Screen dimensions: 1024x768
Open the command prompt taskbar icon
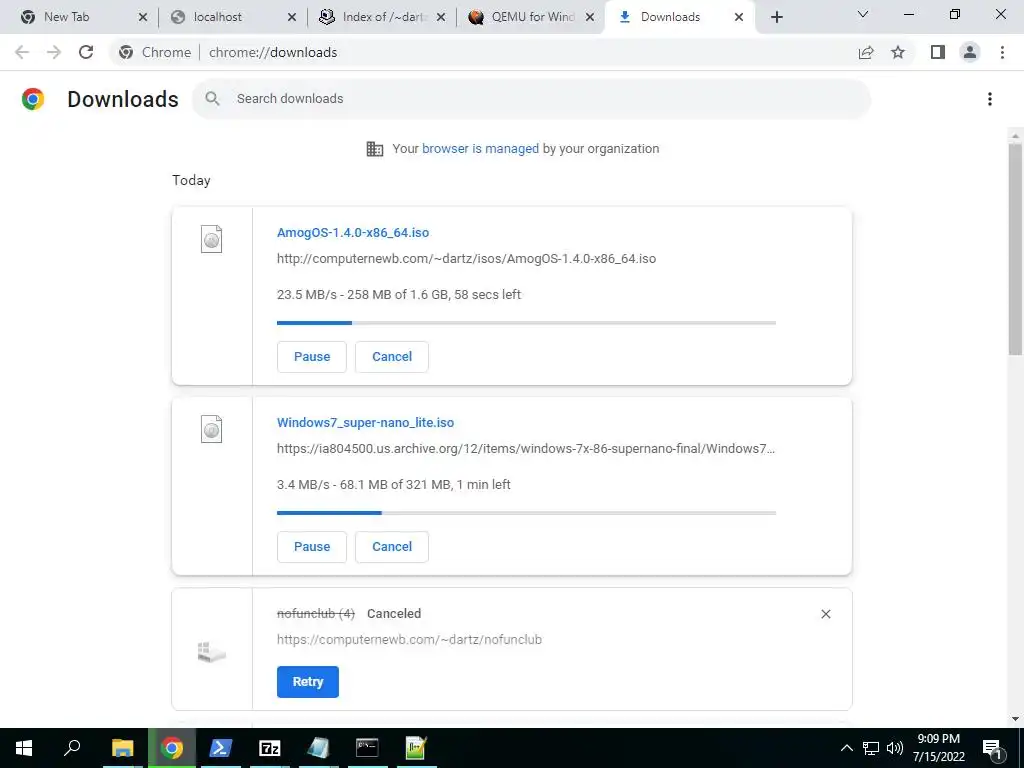367,748
